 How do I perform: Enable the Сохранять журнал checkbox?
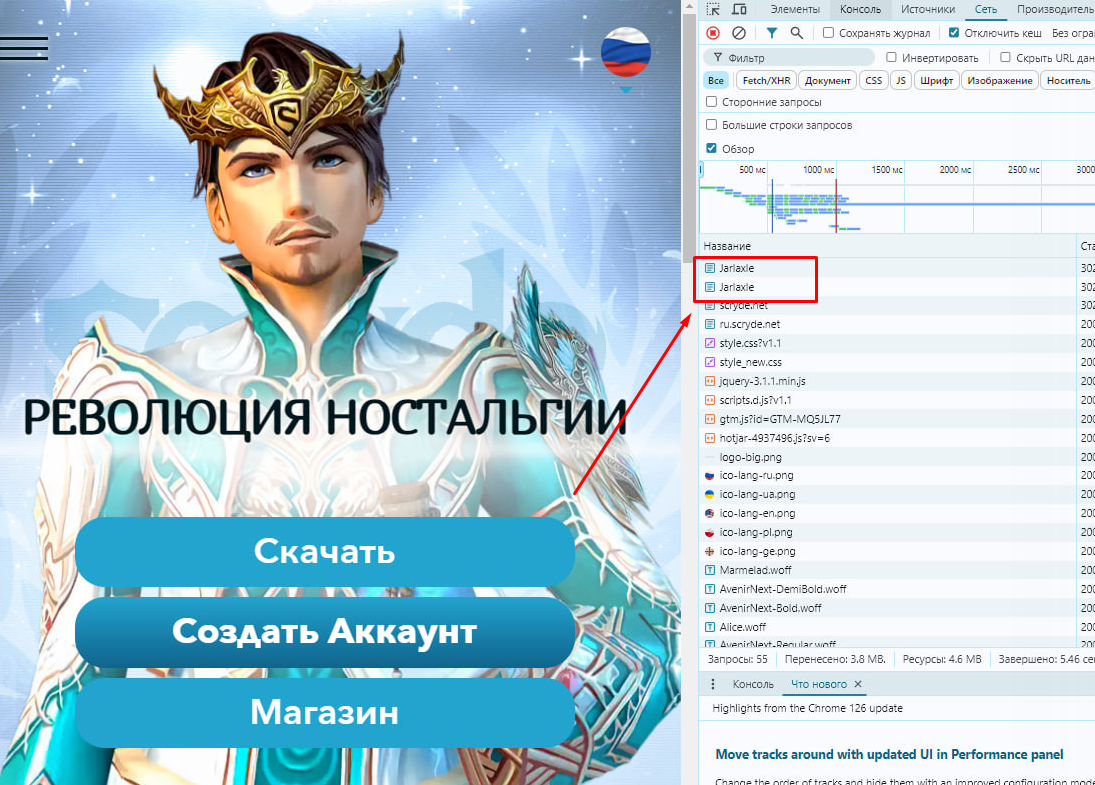click(x=828, y=33)
